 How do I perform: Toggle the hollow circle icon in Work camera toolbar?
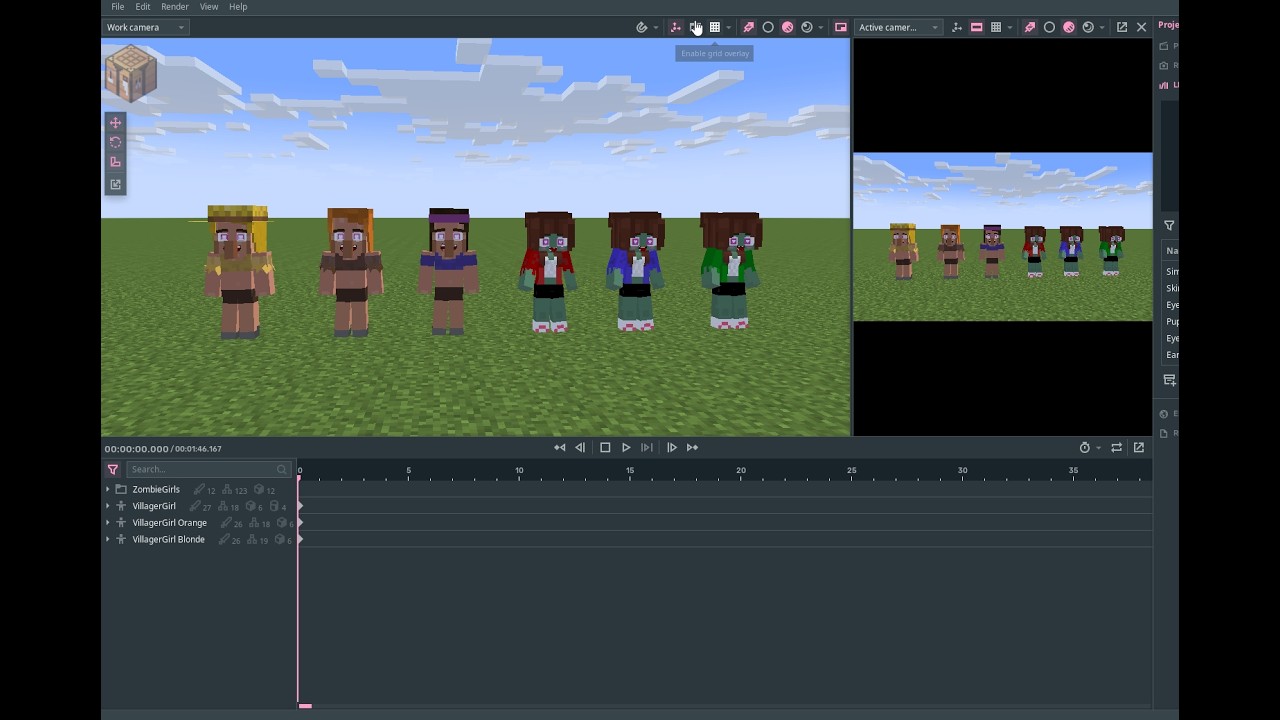768,27
